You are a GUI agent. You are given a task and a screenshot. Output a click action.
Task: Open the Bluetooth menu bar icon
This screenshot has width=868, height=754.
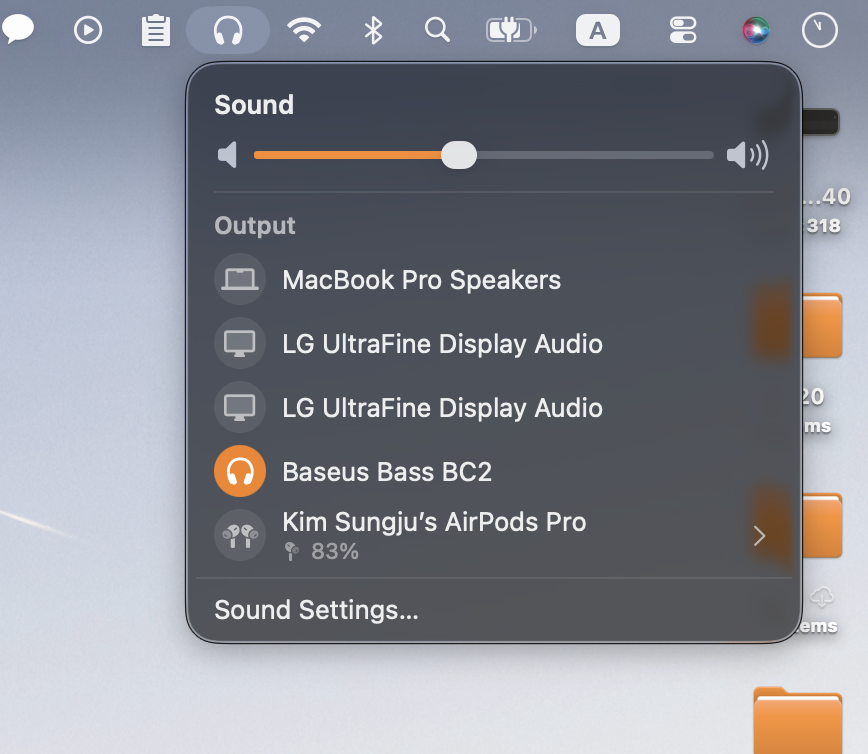point(373,30)
